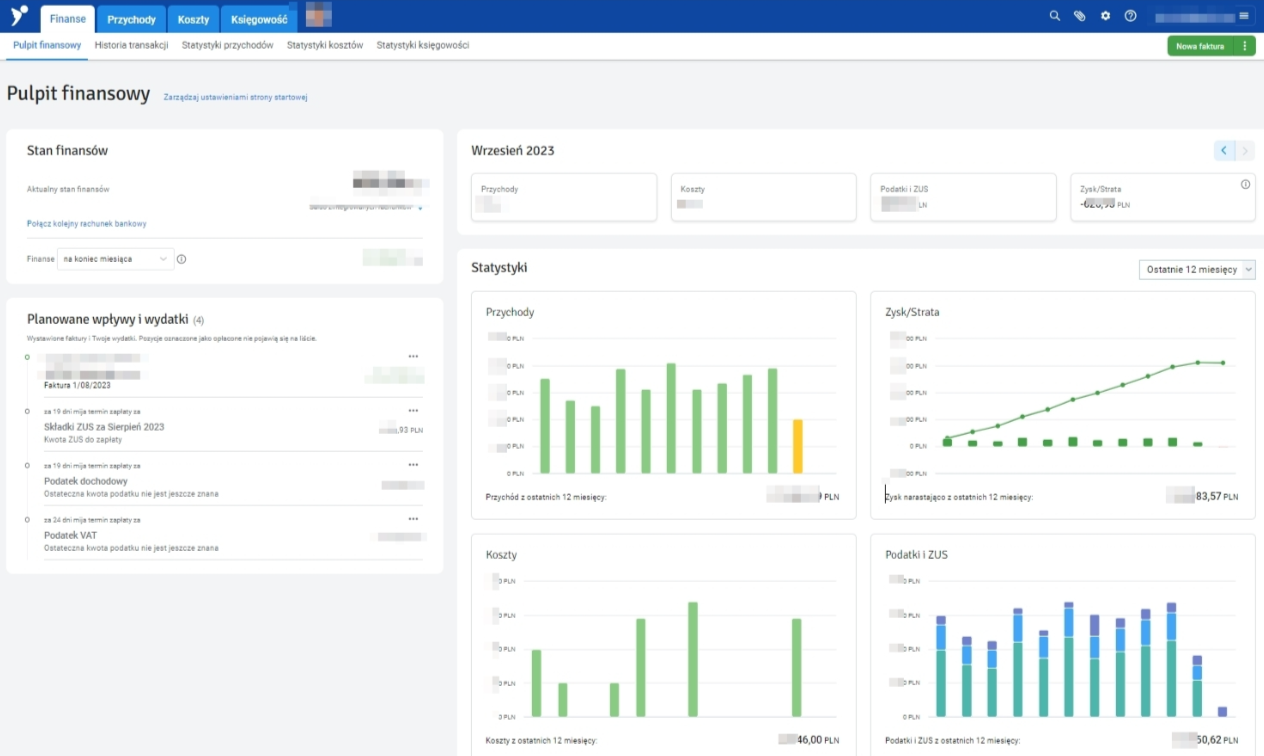Open the Historia transakcji sub-tab
Viewport: 1264px width, 756px height.
(131, 45)
